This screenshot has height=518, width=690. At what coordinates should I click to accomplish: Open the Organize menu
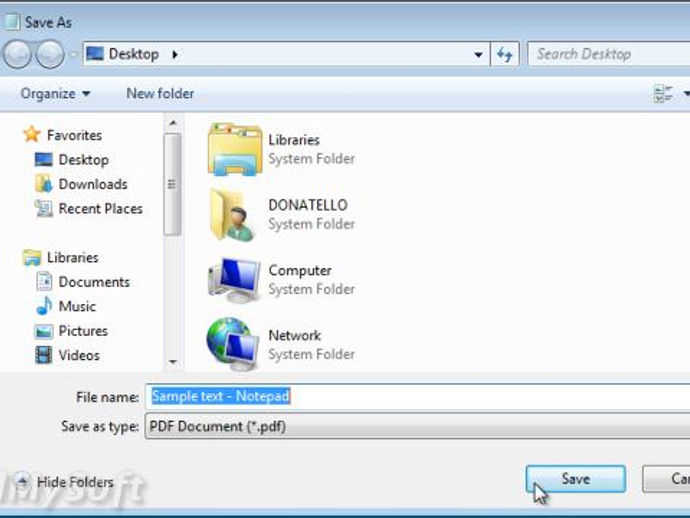[55, 93]
